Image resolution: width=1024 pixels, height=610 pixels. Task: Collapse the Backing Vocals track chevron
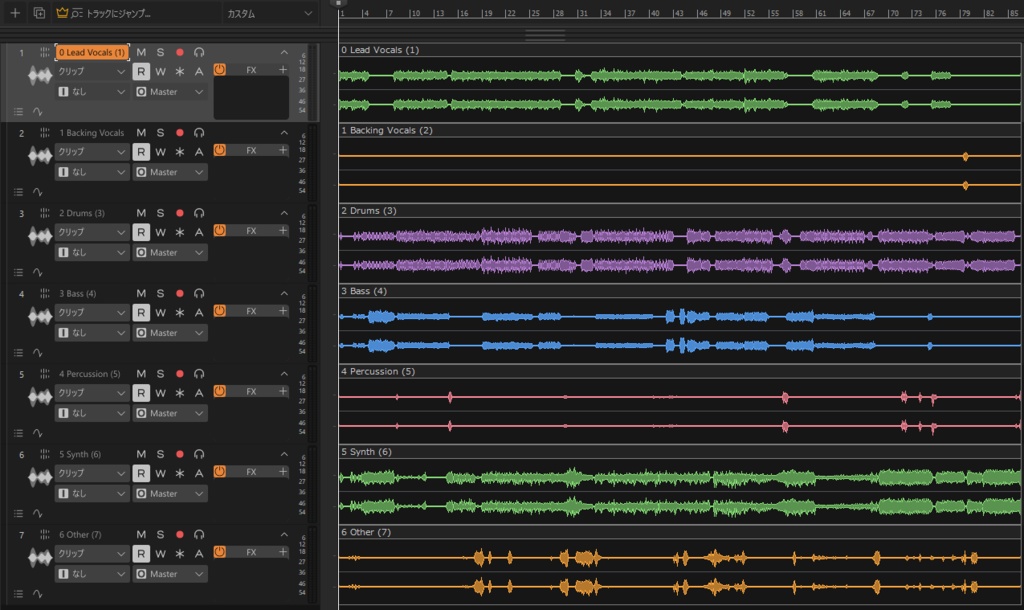(284, 133)
